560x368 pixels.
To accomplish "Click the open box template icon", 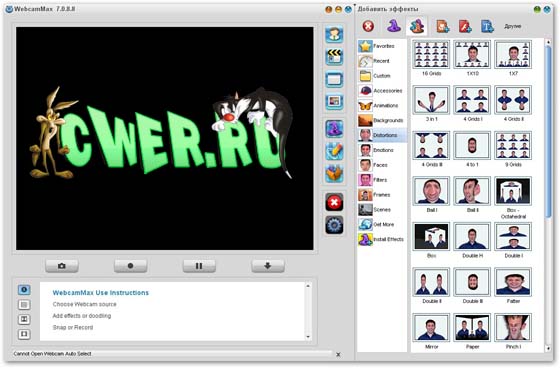I will [334, 174].
